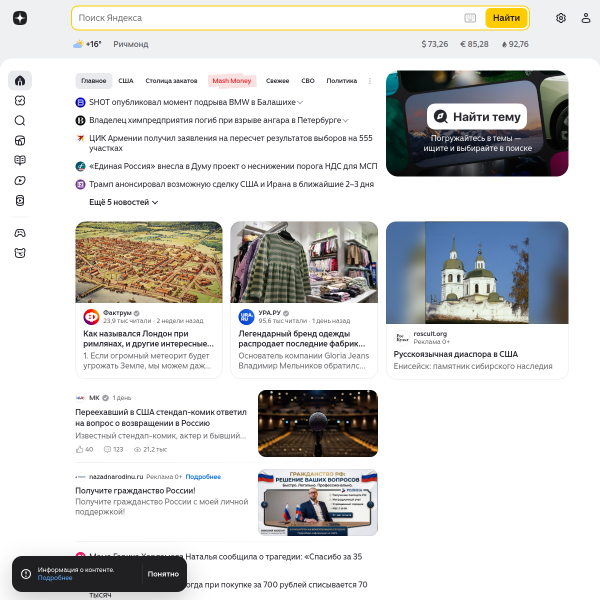The image size is (600, 600).
Task: Open the Столица закатов tab
Action: click(x=171, y=81)
